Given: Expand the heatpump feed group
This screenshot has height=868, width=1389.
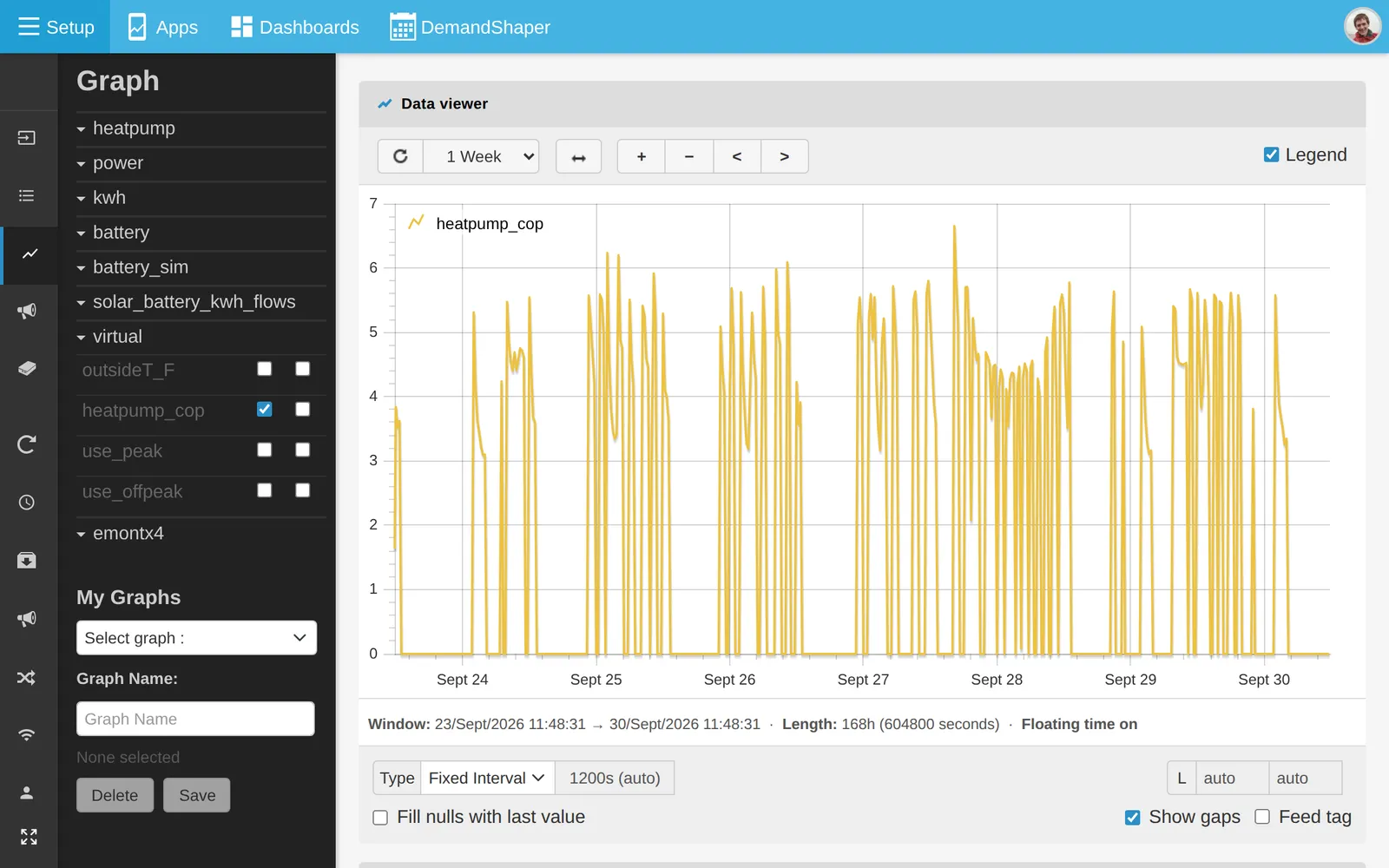Looking at the screenshot, I should [201, 128].
